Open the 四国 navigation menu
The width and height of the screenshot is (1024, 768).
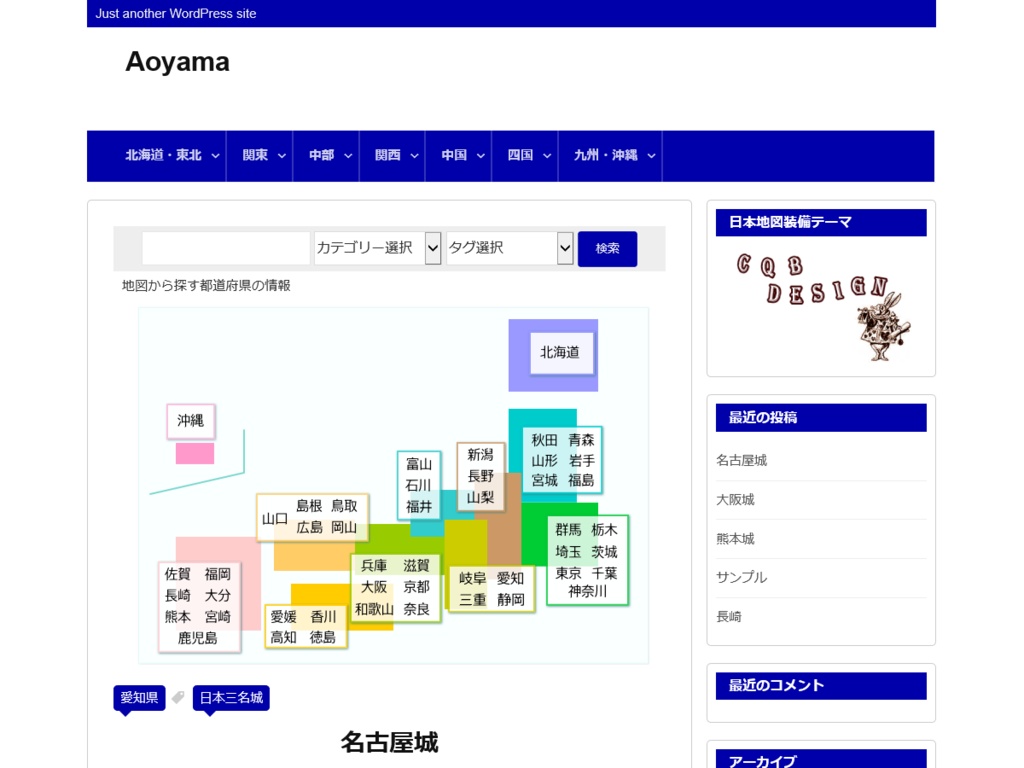519,156
